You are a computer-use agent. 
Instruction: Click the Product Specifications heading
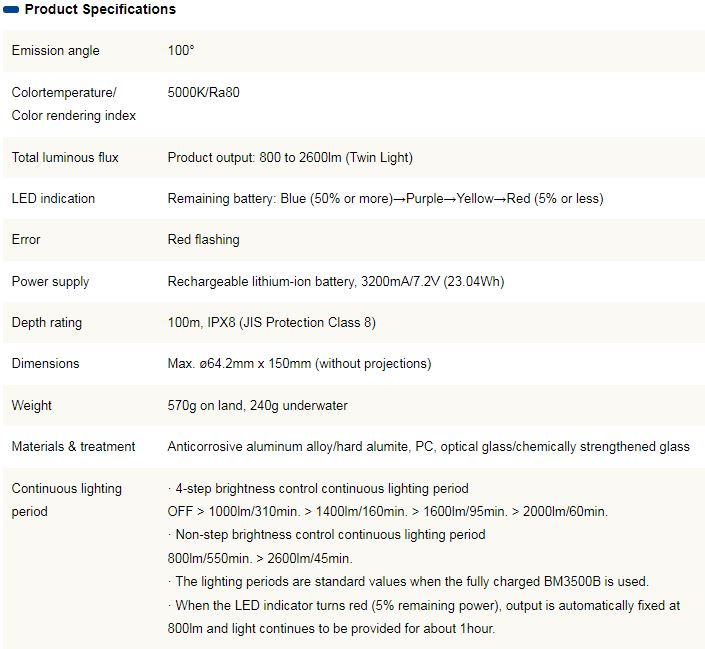(100, 10)
